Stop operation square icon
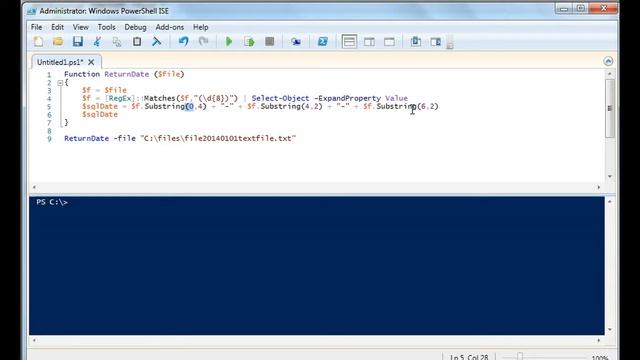This screenshot has height=360, width=640. 269,41
